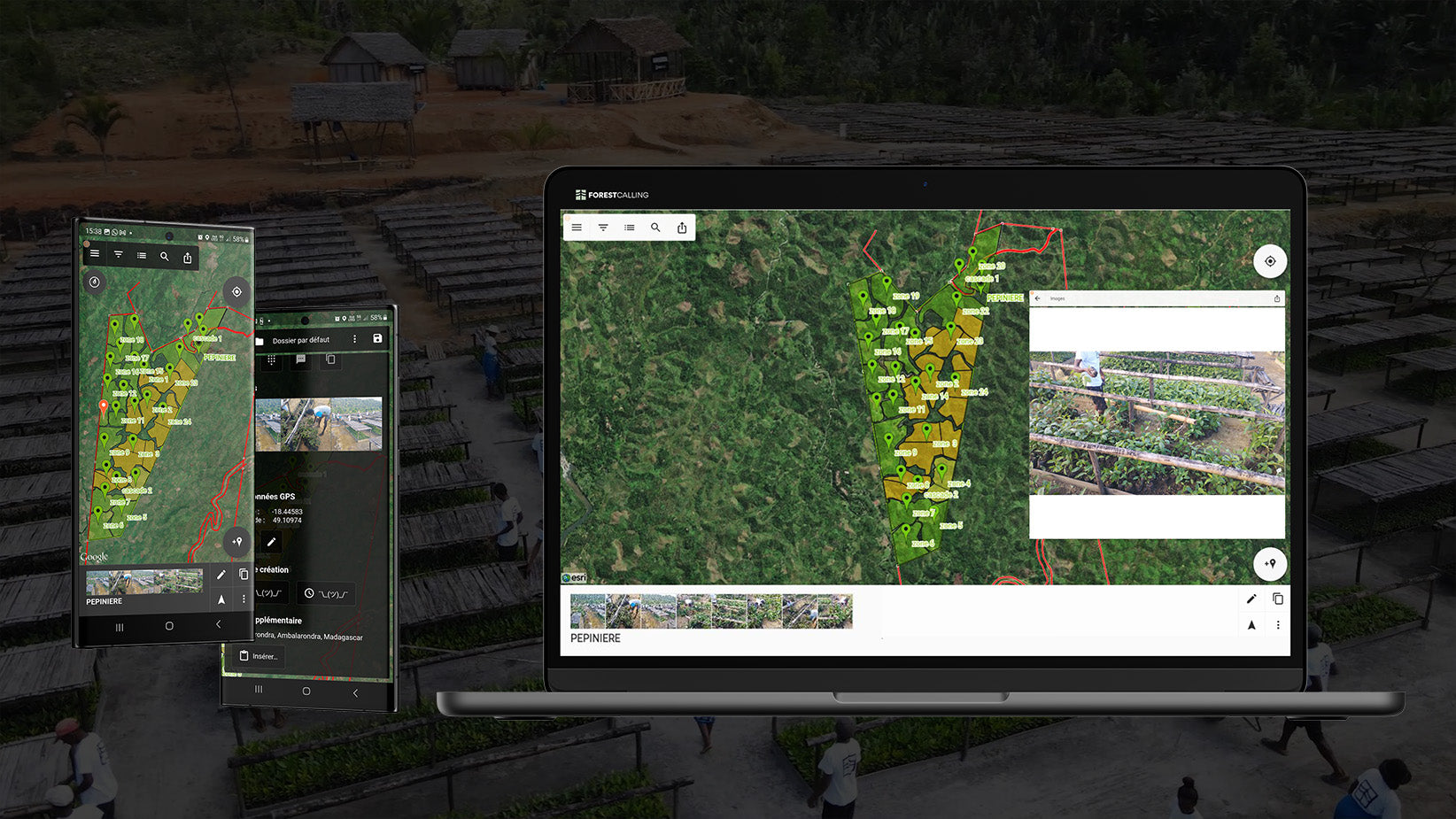Click the add-marker button on laptop map
Screen dimensions: 1456x819
[1269, 564]
